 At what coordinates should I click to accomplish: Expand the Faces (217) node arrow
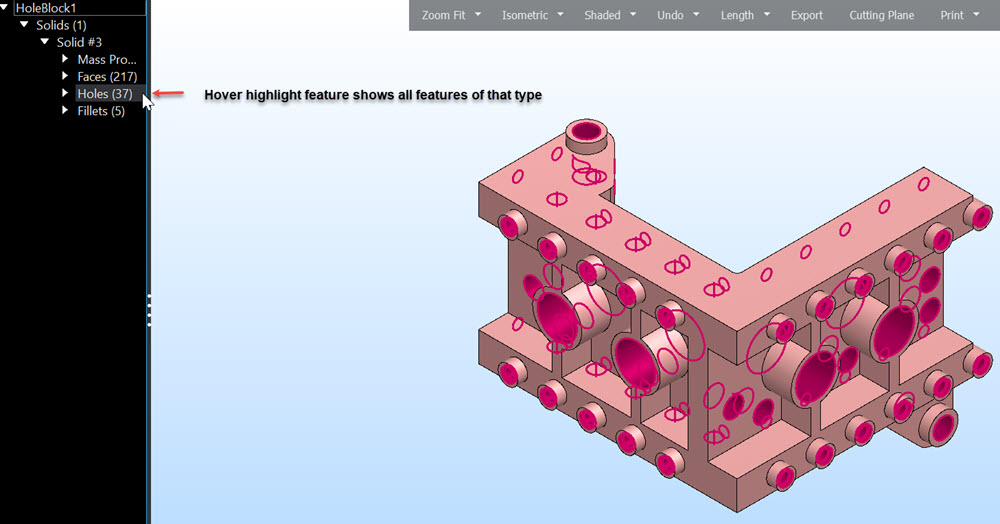[x=65, y=77]
